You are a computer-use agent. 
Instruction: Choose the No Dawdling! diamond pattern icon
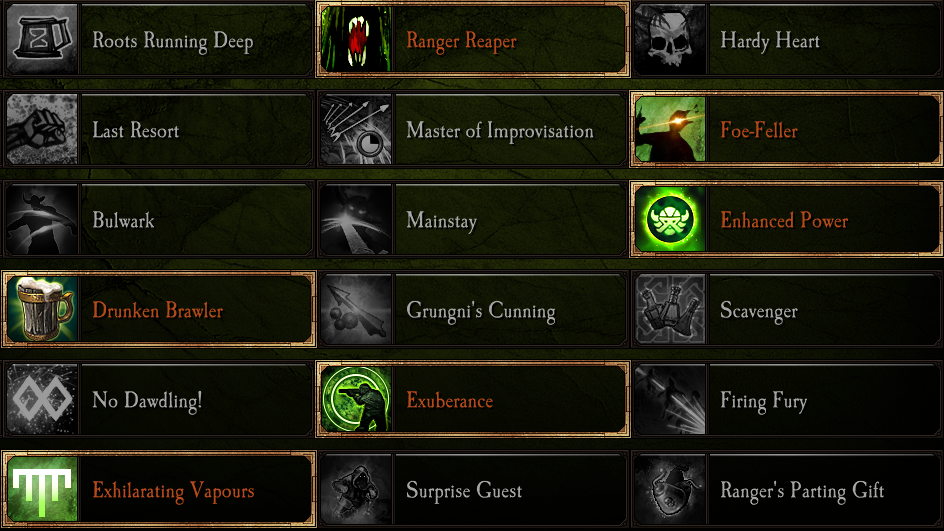42,399
